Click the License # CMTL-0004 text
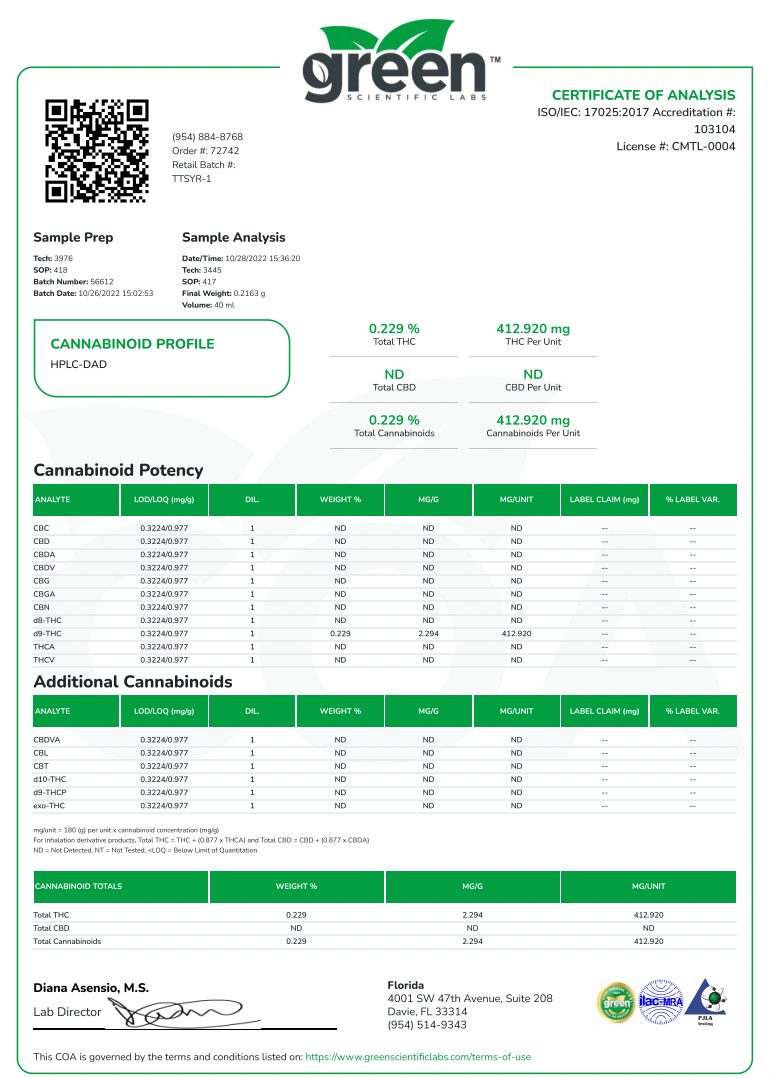 pyautogui.click(x=676, y=146)
